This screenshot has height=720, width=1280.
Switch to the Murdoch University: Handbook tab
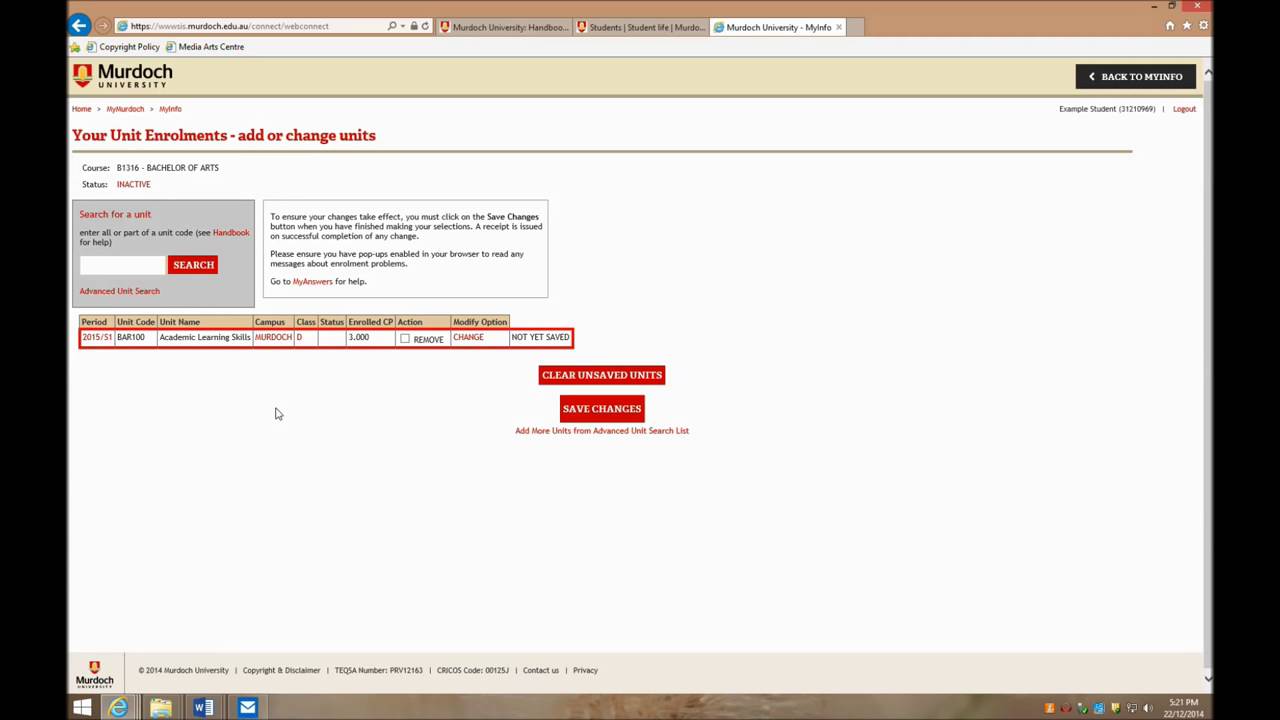pyautogui.click(x=504, y=27)
